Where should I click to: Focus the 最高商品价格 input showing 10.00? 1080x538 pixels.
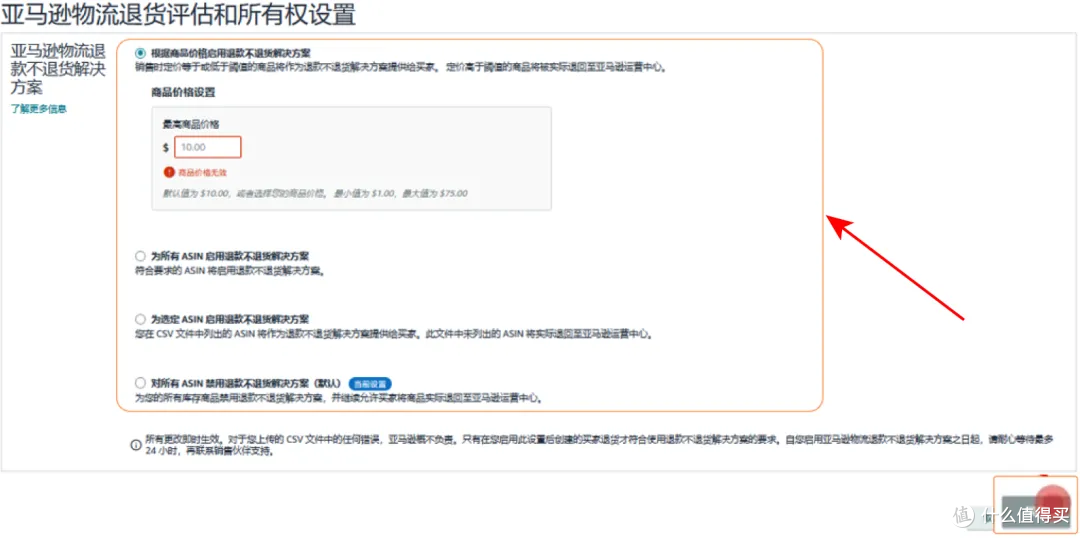(x=207, y=147)
